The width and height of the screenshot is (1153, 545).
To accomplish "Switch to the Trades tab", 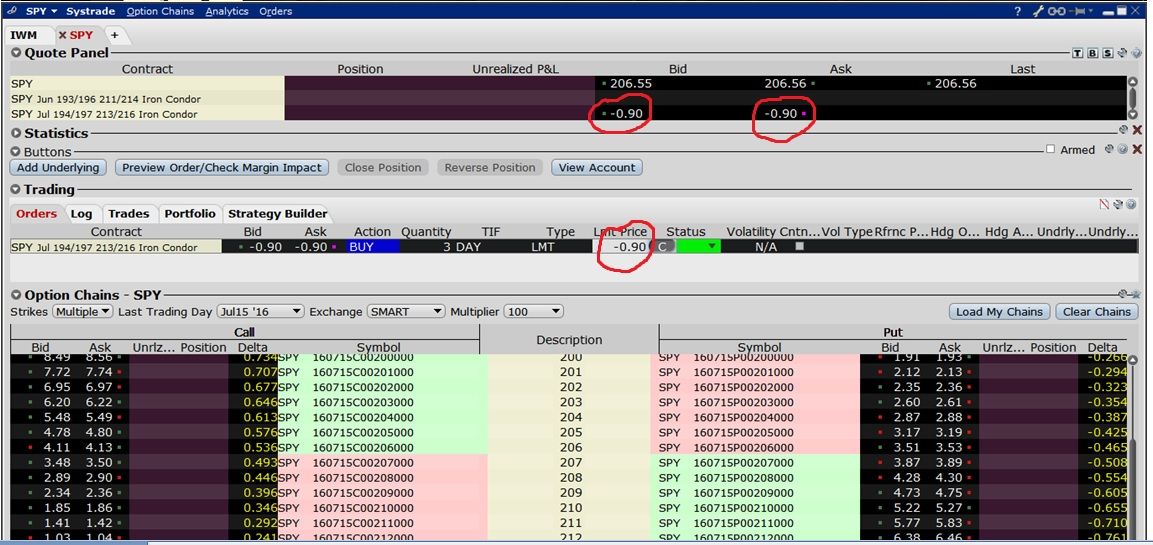I will (x=129, y=213).
